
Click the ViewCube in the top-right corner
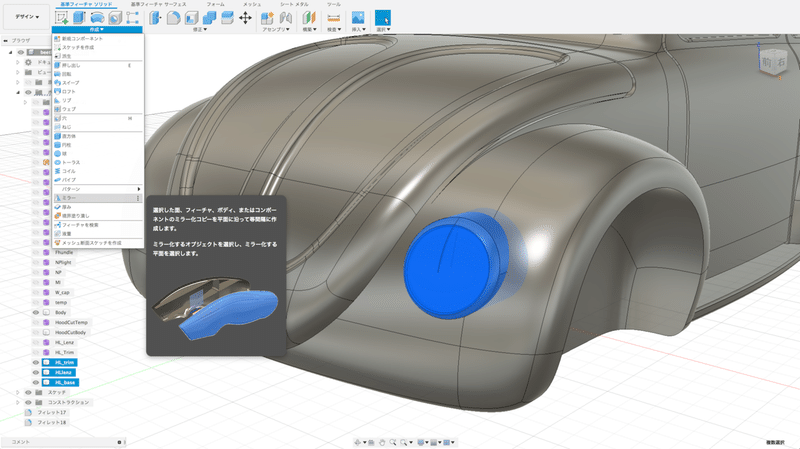click(771, 62)
